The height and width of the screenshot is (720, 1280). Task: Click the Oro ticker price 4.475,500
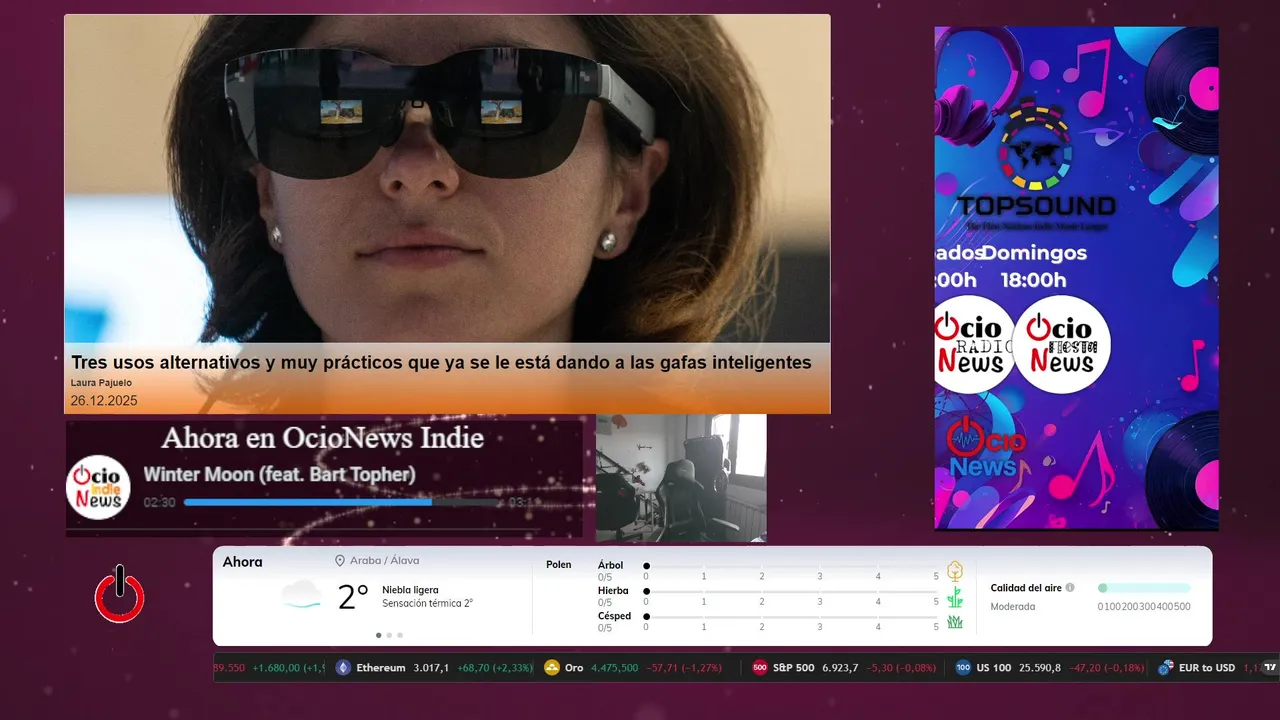(615, 668)
